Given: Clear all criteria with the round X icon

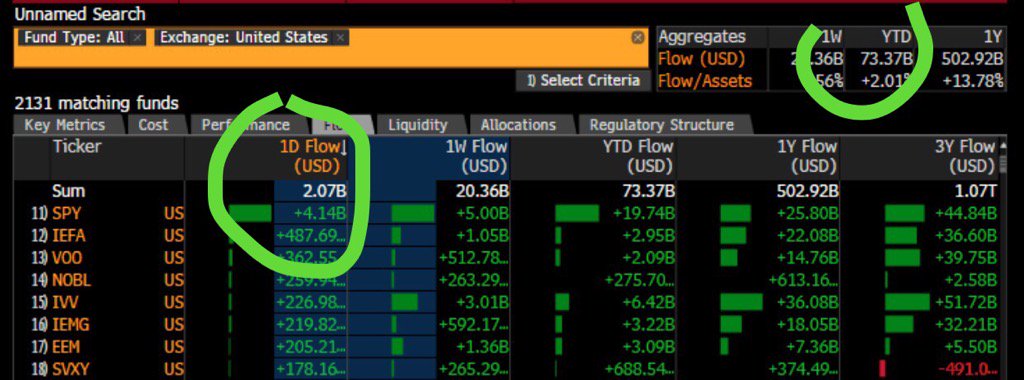Looking at the screenshot, I should (x=638, y=38).
